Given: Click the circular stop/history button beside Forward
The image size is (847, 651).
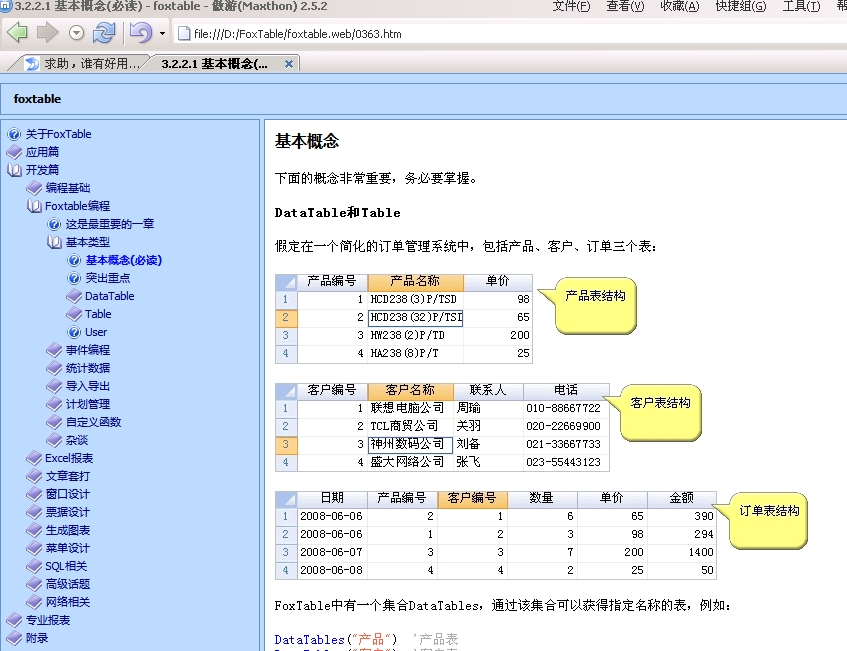Looking at the screenshot, I should 77,33.
